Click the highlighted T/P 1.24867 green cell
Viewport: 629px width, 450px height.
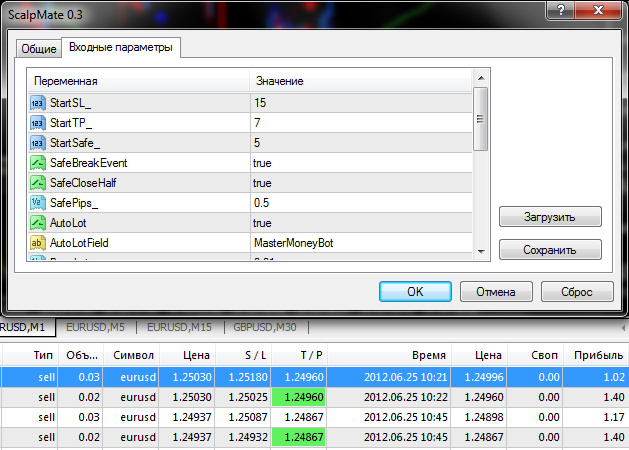pos(299,437)
